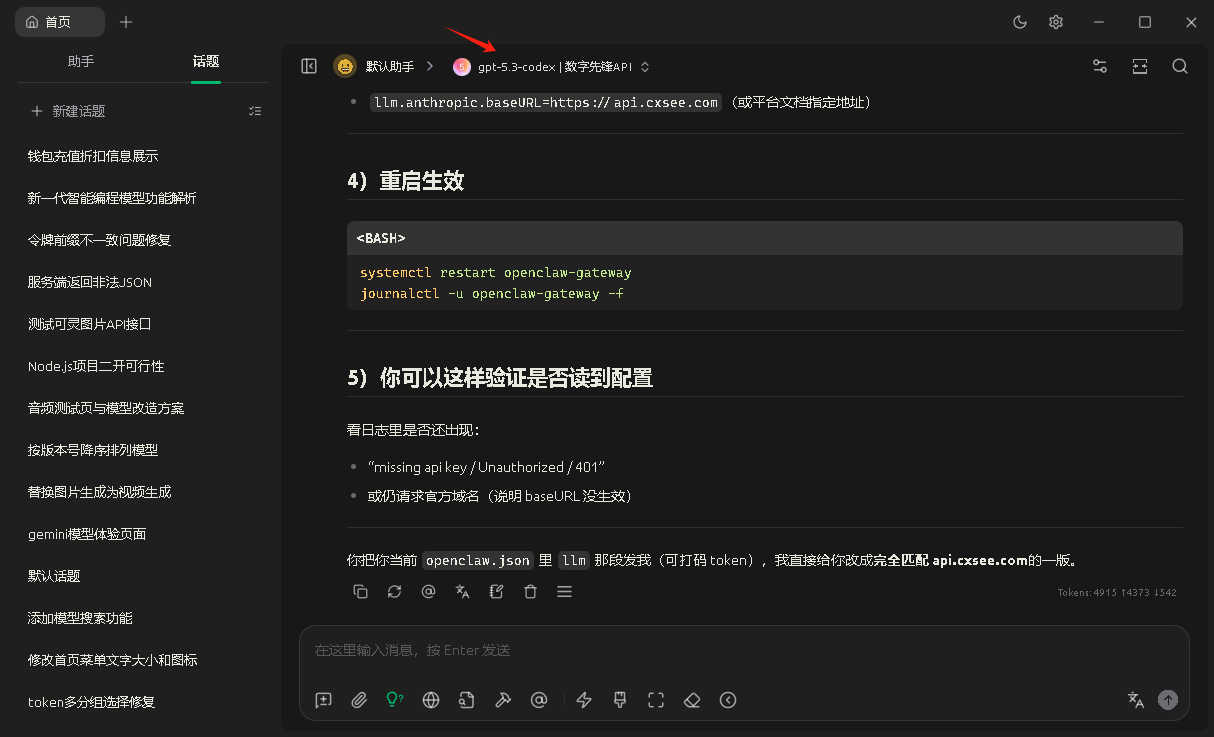Enable web search globe icon

pyautogui.click(x=431, y=700)
